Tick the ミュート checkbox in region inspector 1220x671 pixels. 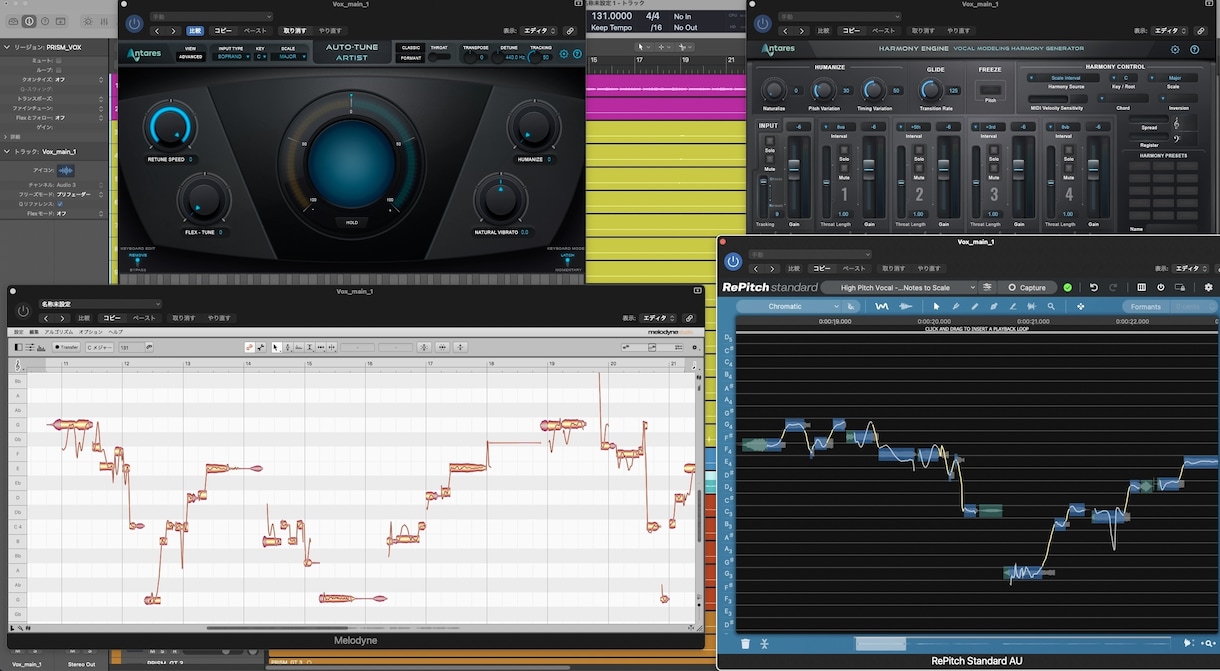click(x=60, y=60)
